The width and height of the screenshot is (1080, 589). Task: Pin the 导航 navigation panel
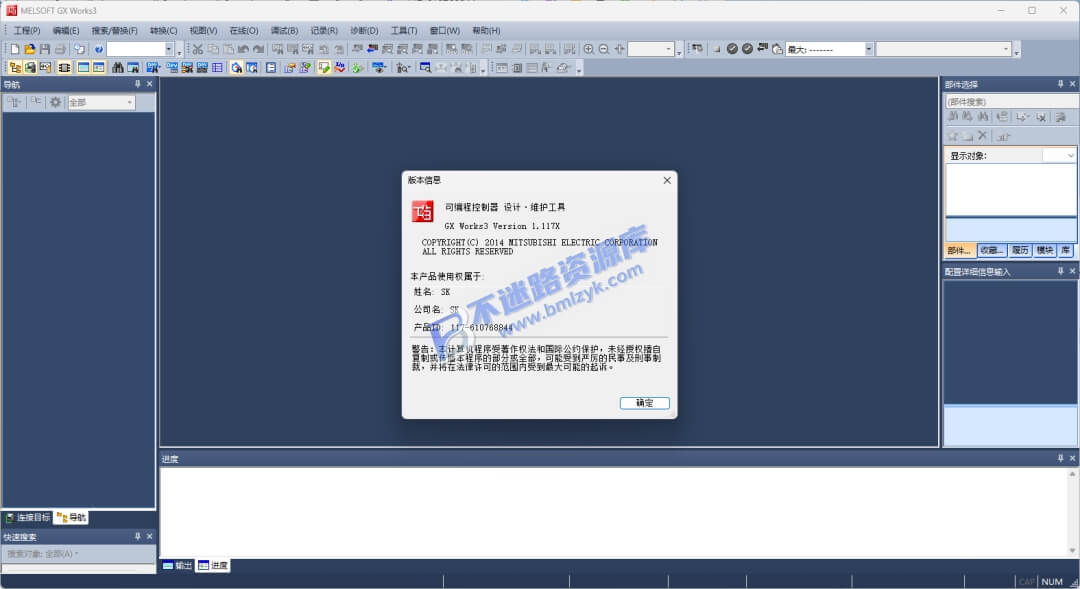[137, 84]
